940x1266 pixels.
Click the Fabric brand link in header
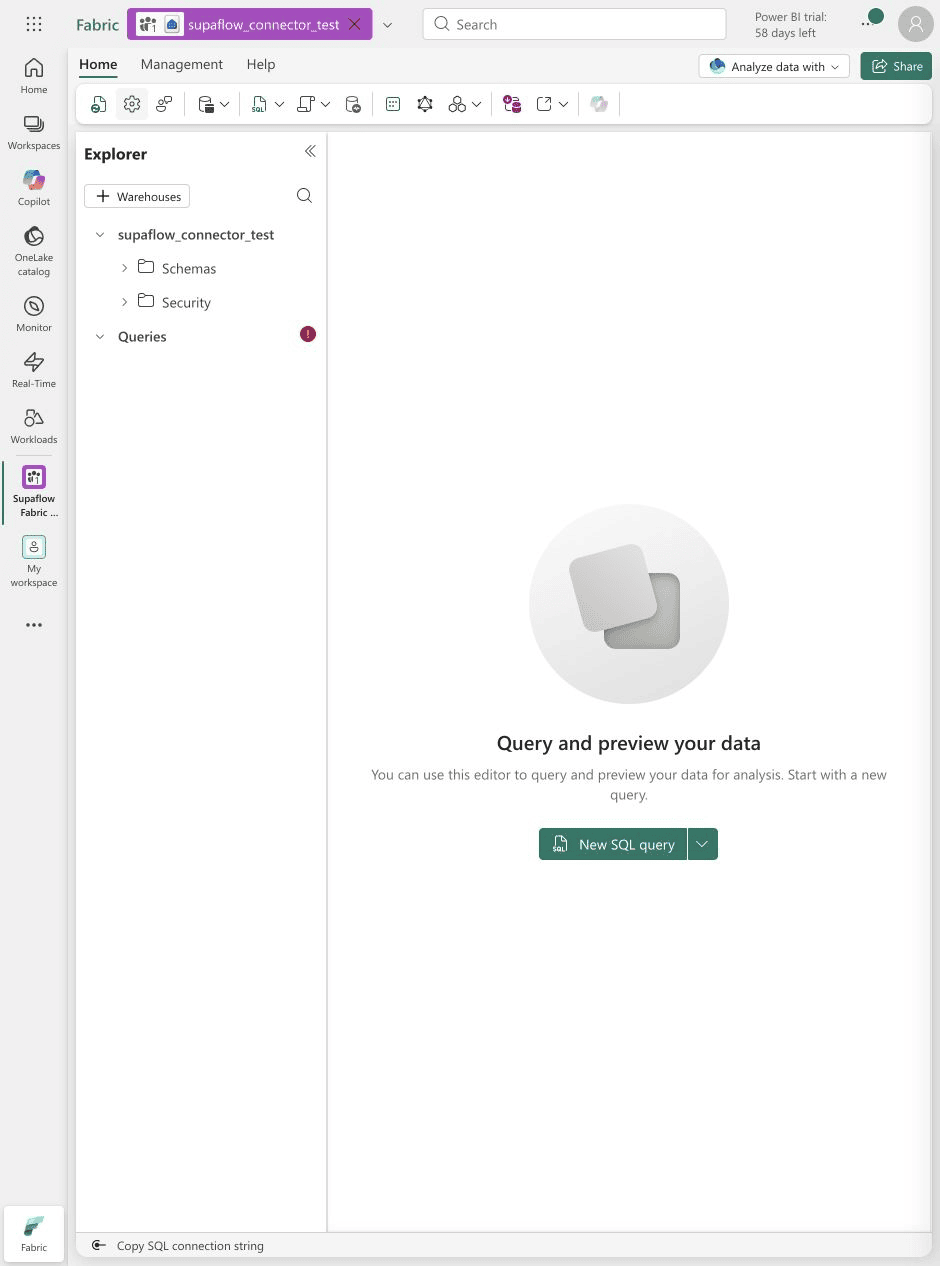coord(97,24)
